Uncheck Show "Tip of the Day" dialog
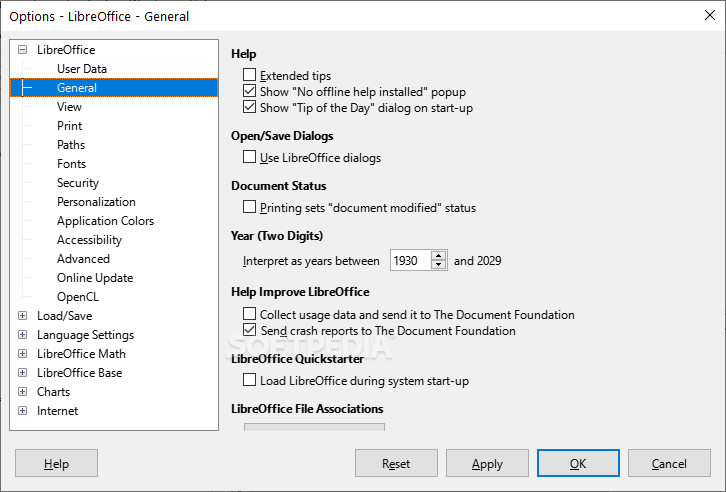 pyautogui.click(x=249, y=107)
